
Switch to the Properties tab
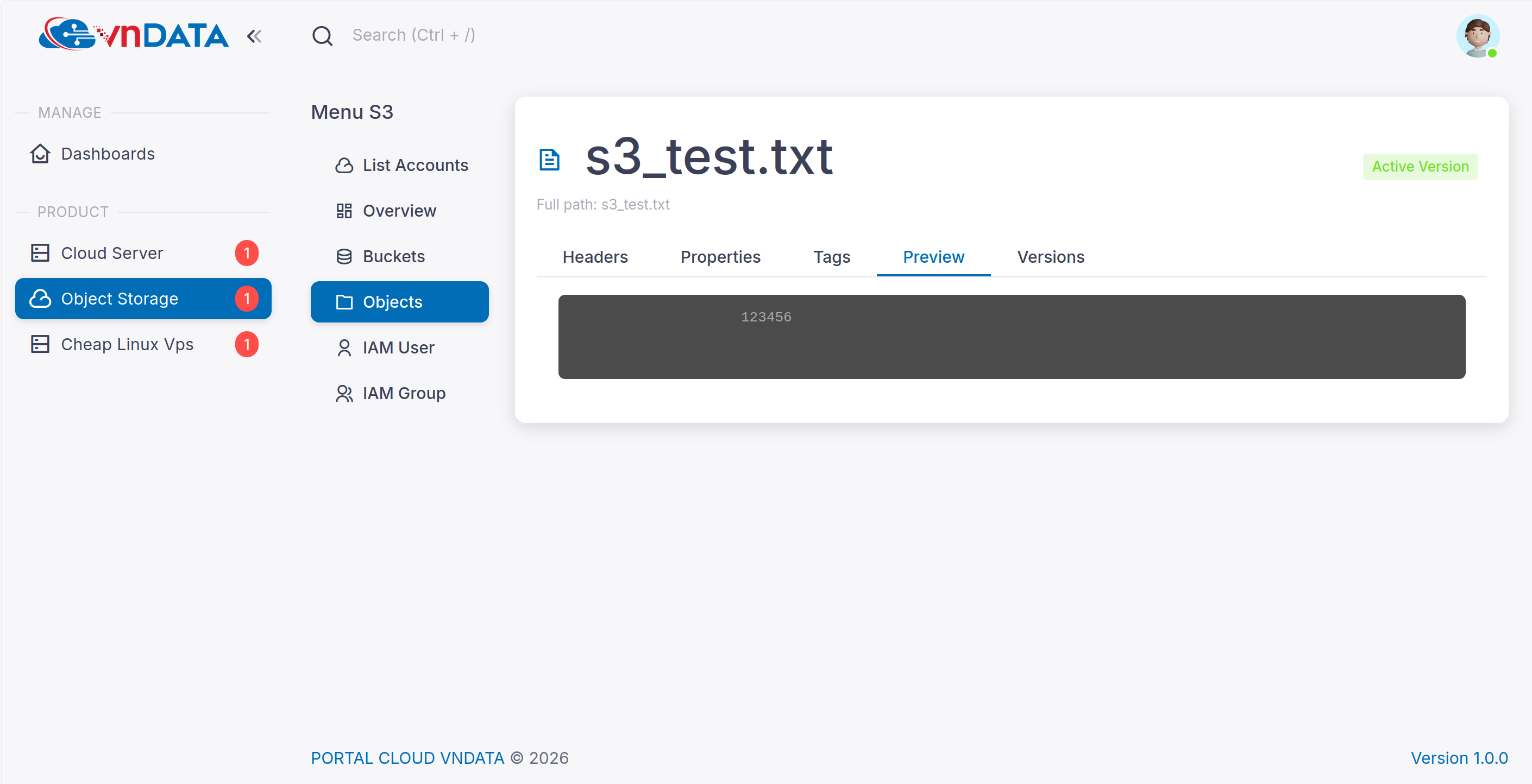720,257
